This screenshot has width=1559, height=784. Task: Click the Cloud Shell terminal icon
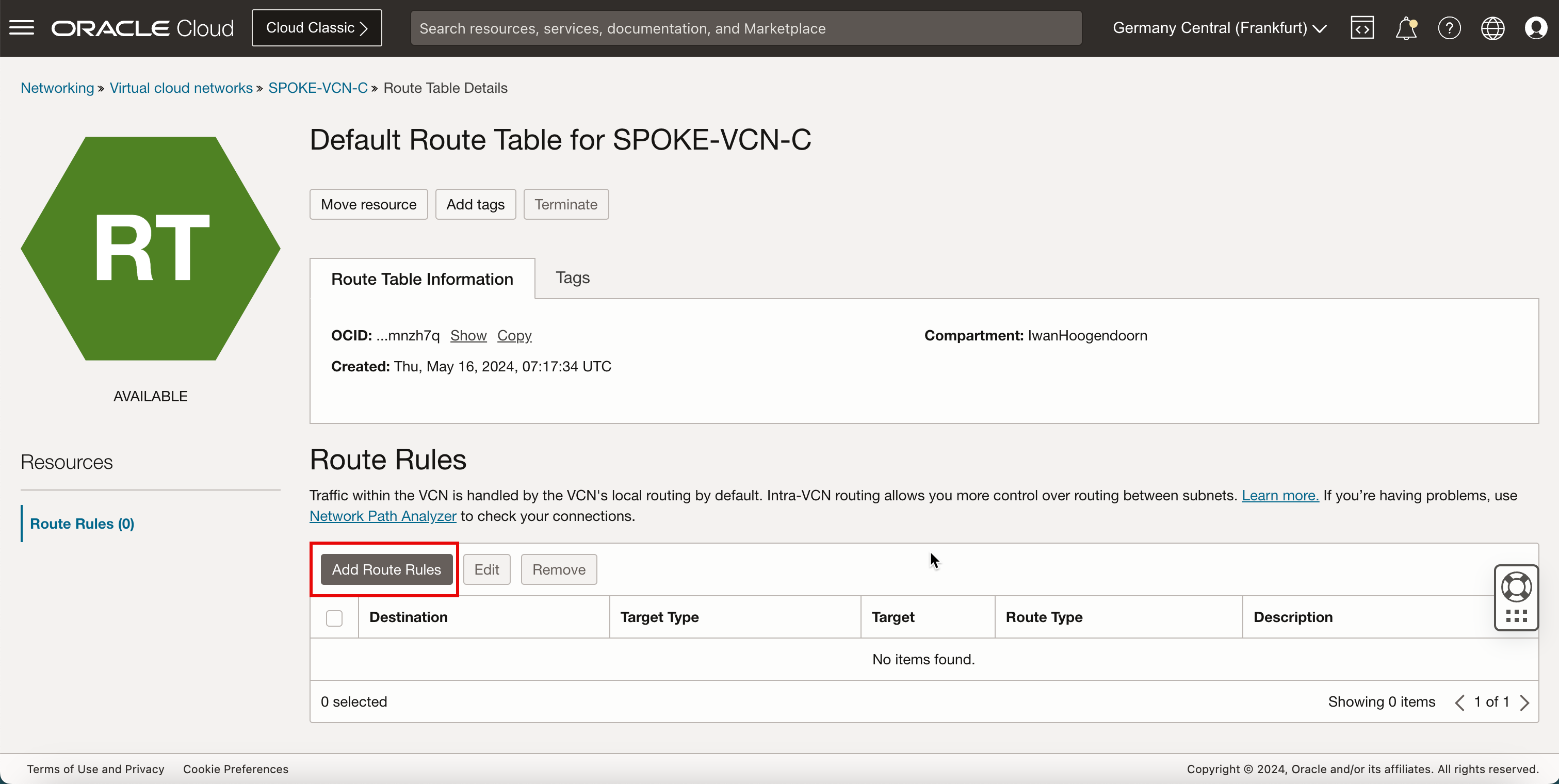tap(1362, 27)
